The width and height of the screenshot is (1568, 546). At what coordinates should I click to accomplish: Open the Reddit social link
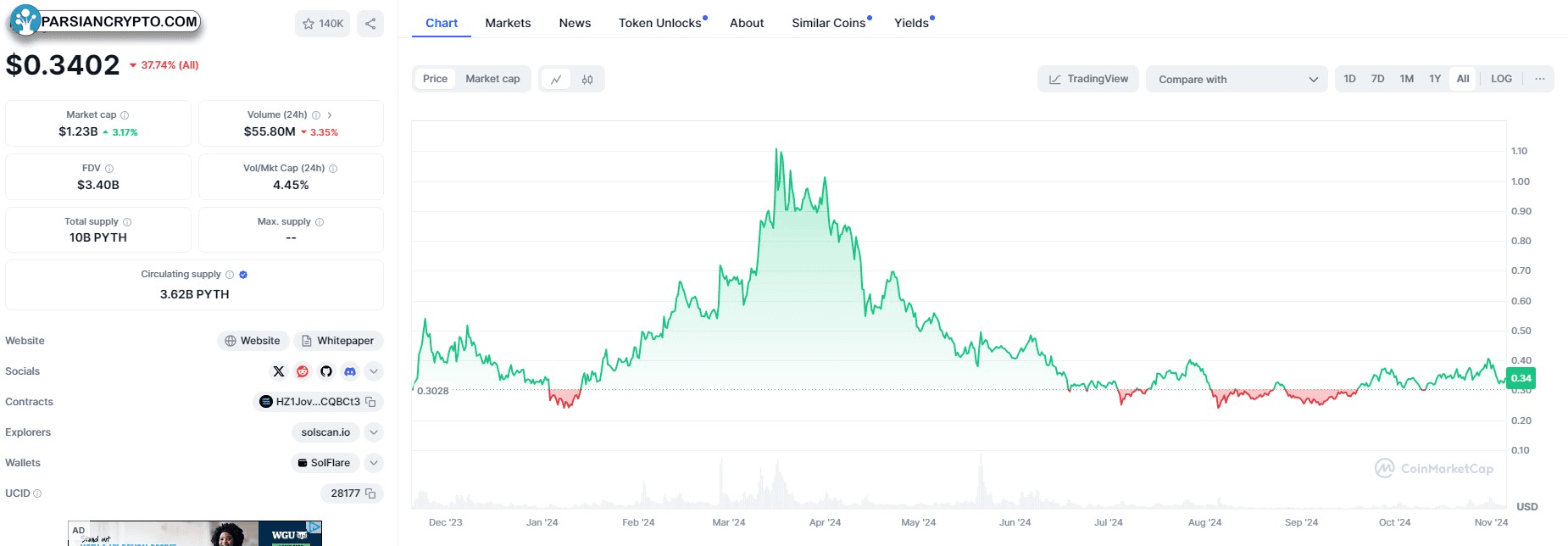[303, 371]
